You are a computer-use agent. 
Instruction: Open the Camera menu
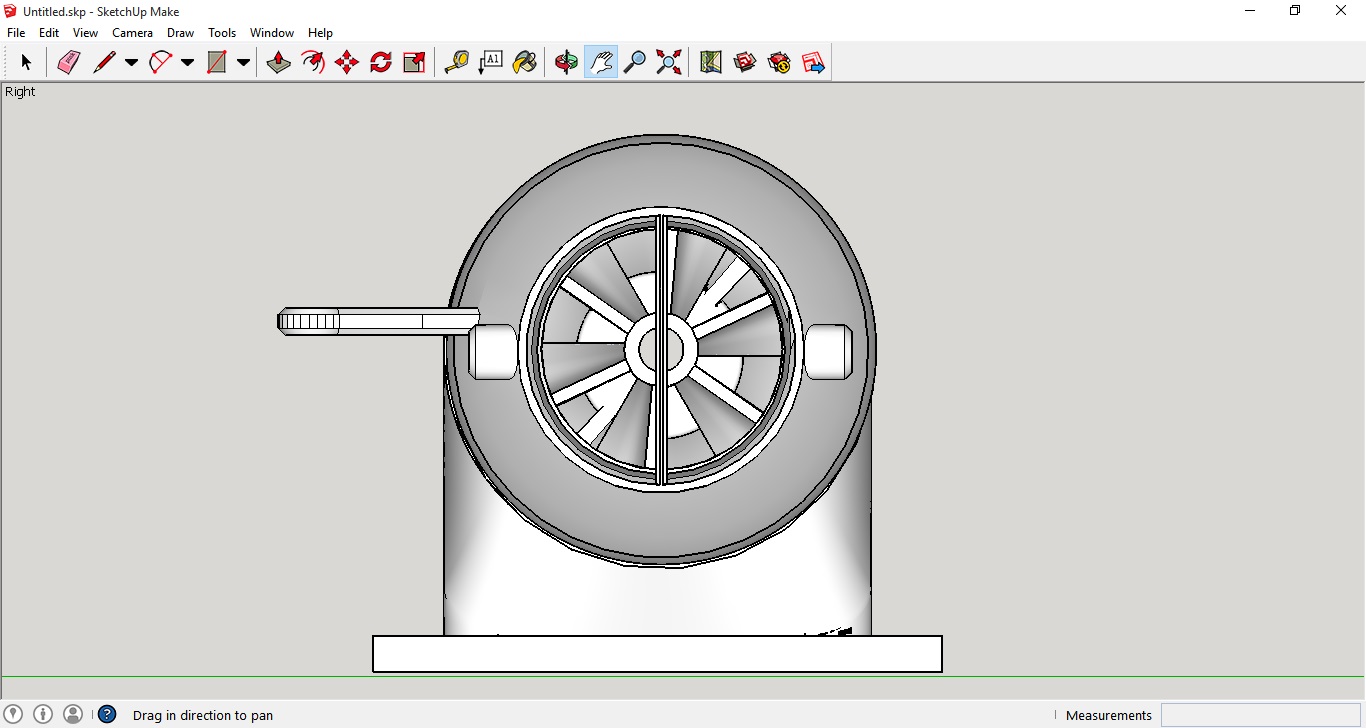pos(132,33)
